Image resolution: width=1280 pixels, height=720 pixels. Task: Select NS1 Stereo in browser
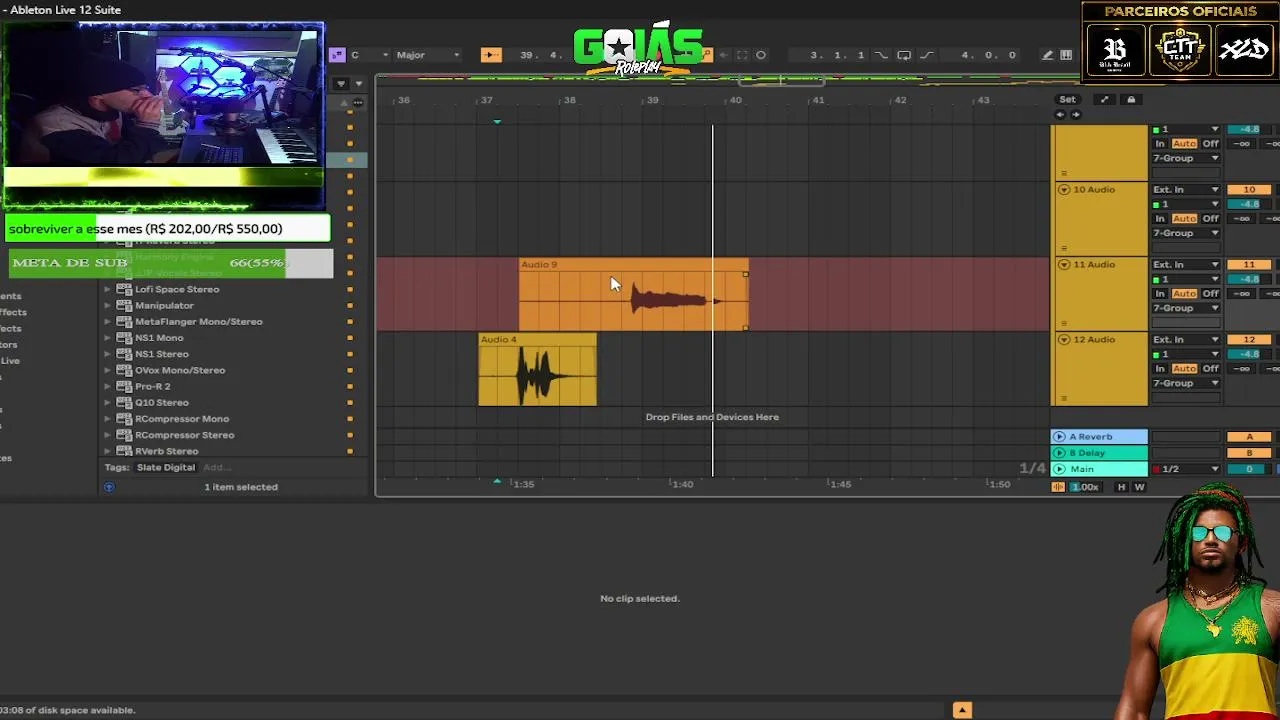(x=161, y=354)
